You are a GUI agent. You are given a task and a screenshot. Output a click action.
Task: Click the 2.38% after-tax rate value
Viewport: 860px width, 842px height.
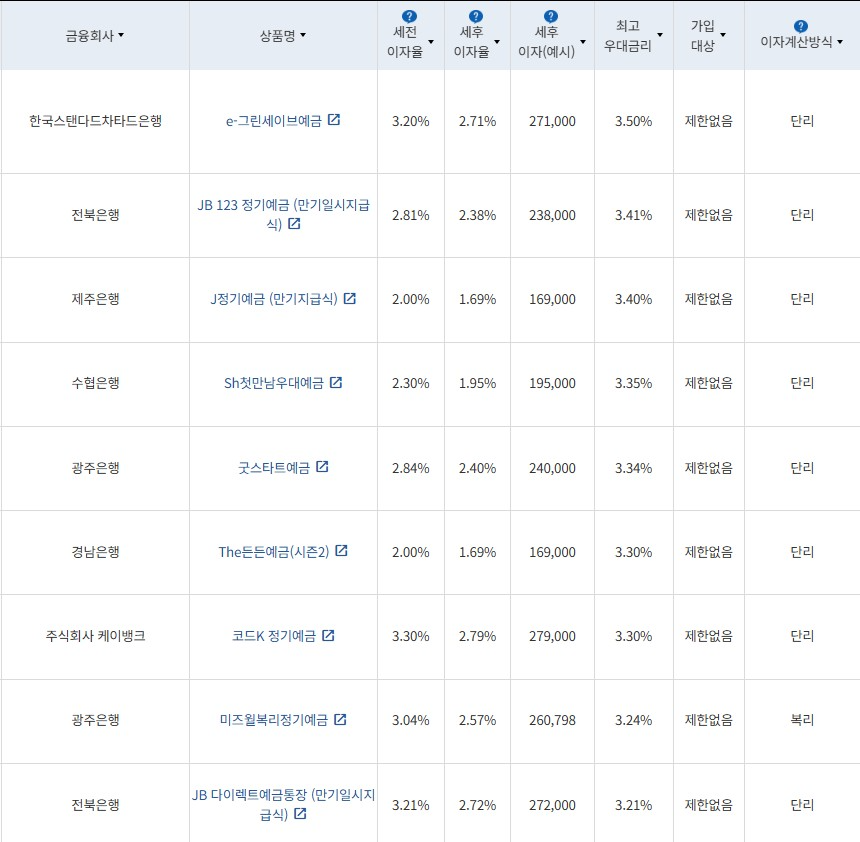(478, 215)
